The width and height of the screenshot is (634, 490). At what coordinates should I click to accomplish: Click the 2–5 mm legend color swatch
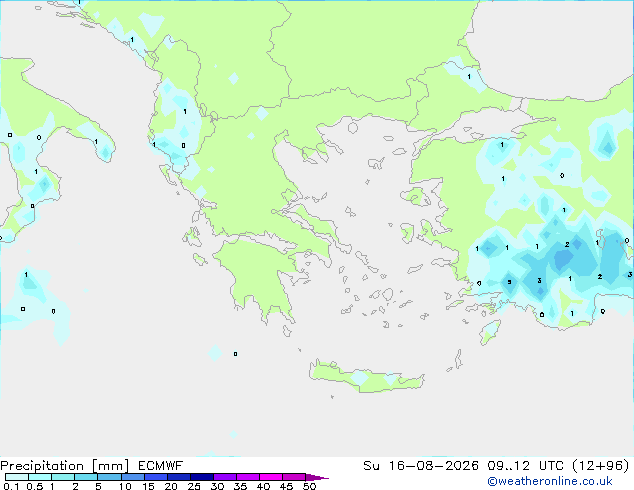pyautogui.click(x=86, y=477)
